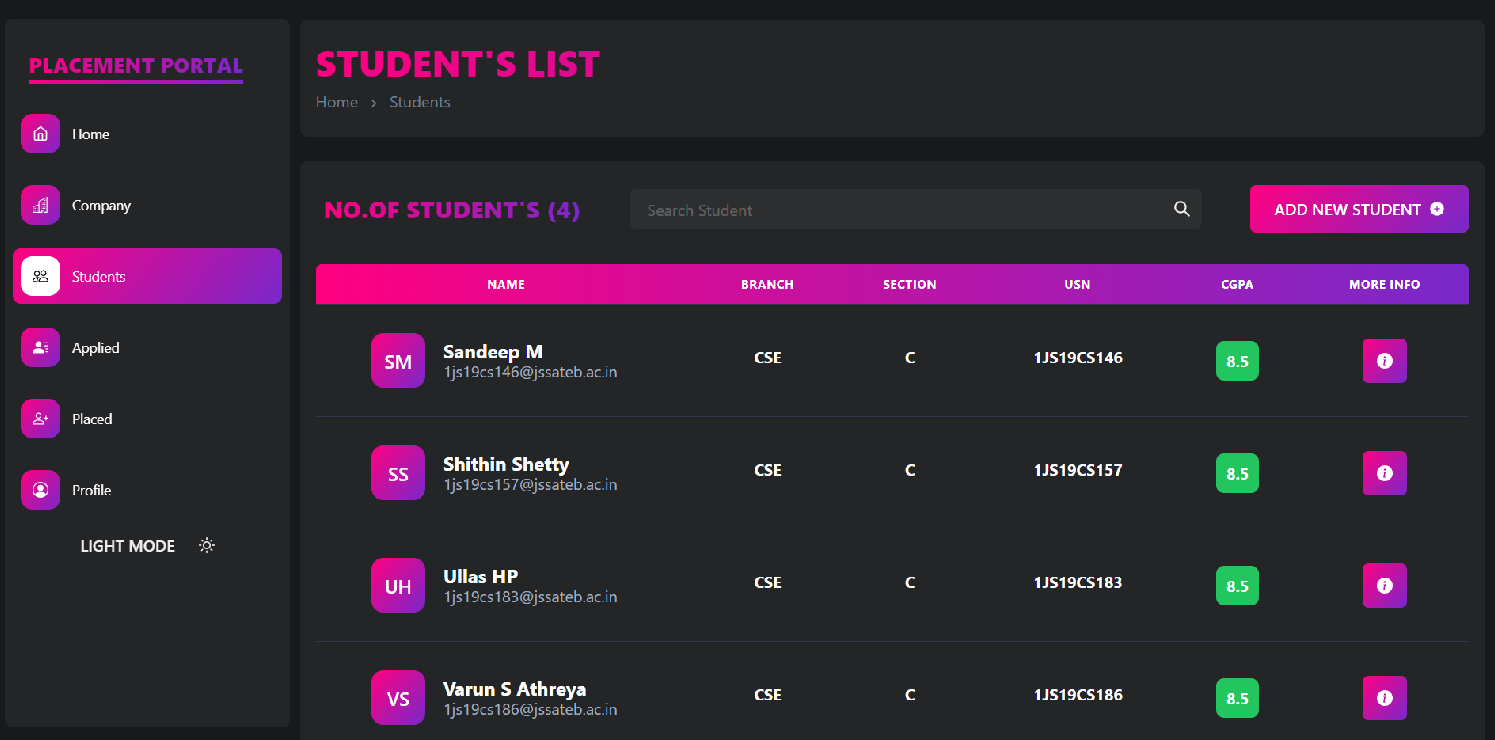Screen dimensions: 1495x740
Task: Open the Company building icon
Action: coord(41,206)
